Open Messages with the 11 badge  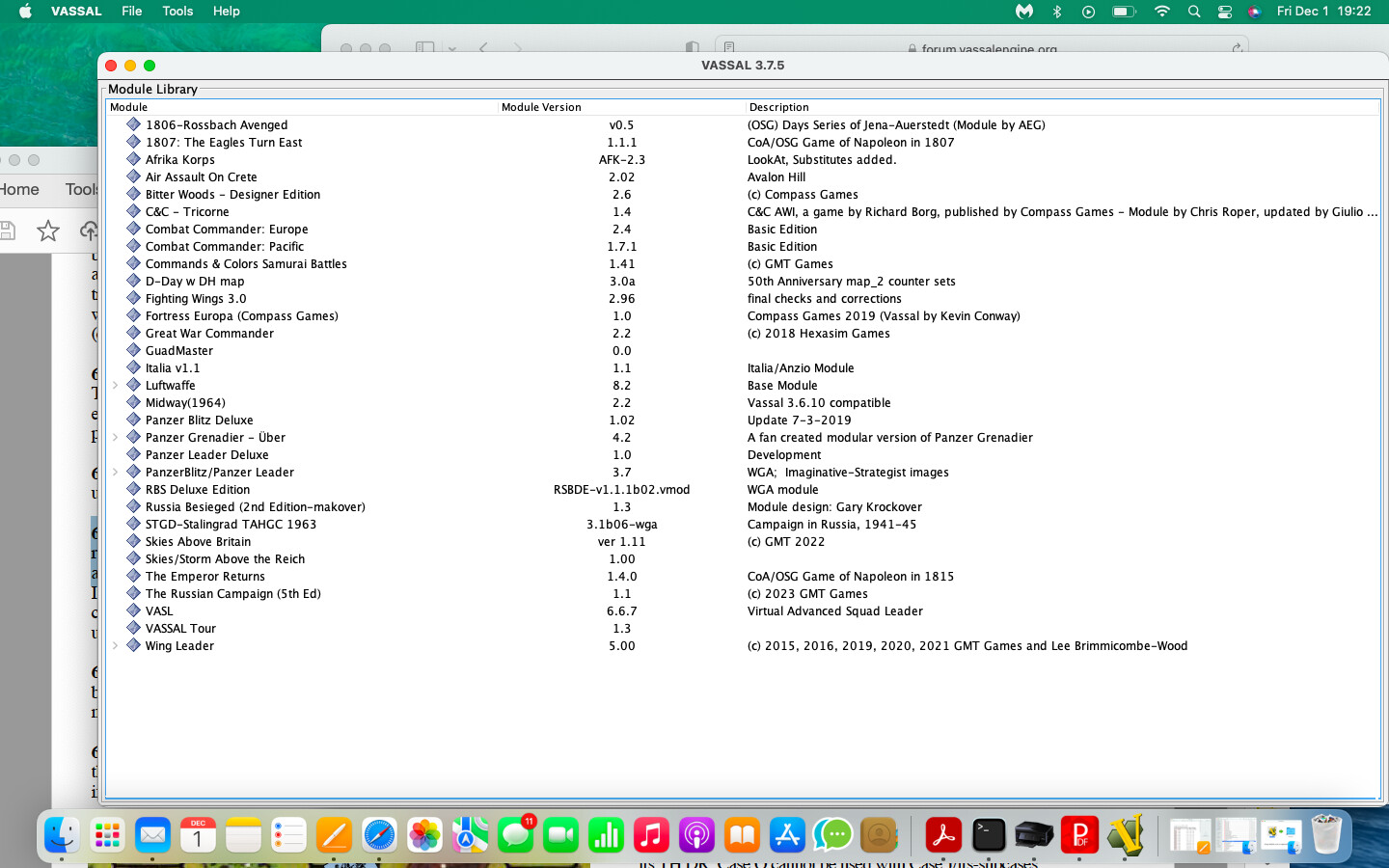[x=515, y=835]
